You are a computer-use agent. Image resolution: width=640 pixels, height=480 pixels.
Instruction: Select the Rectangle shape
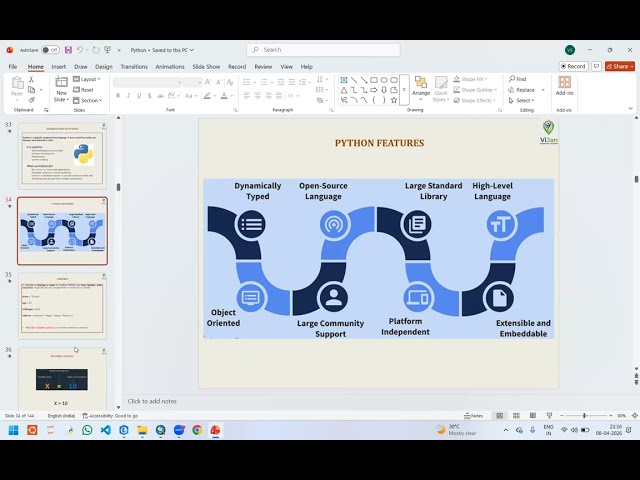374,80
